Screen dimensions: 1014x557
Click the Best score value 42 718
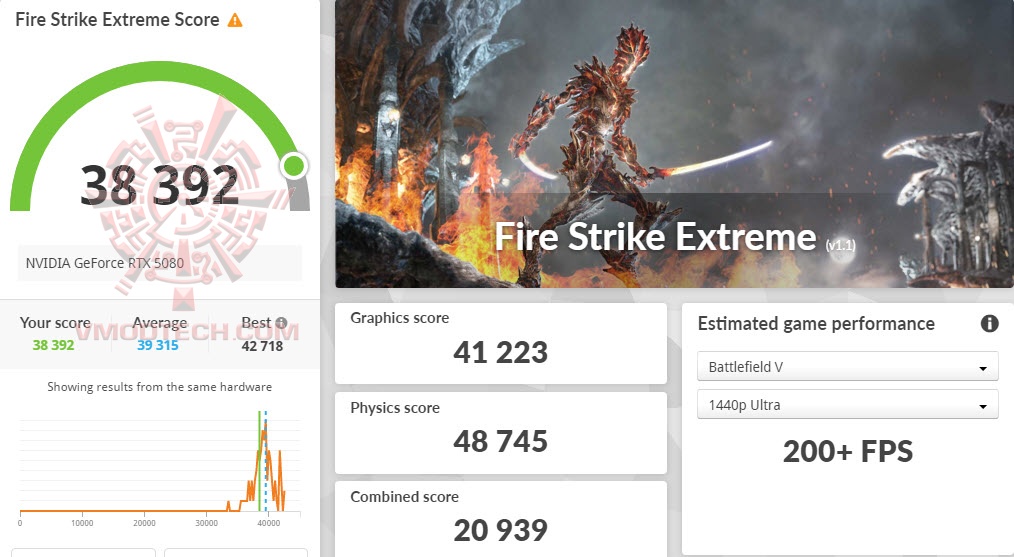point(263,345)
